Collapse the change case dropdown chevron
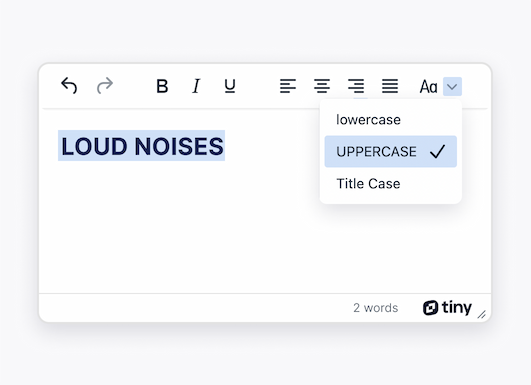This screenshot has height=385, width=531. tap(452, 86)
